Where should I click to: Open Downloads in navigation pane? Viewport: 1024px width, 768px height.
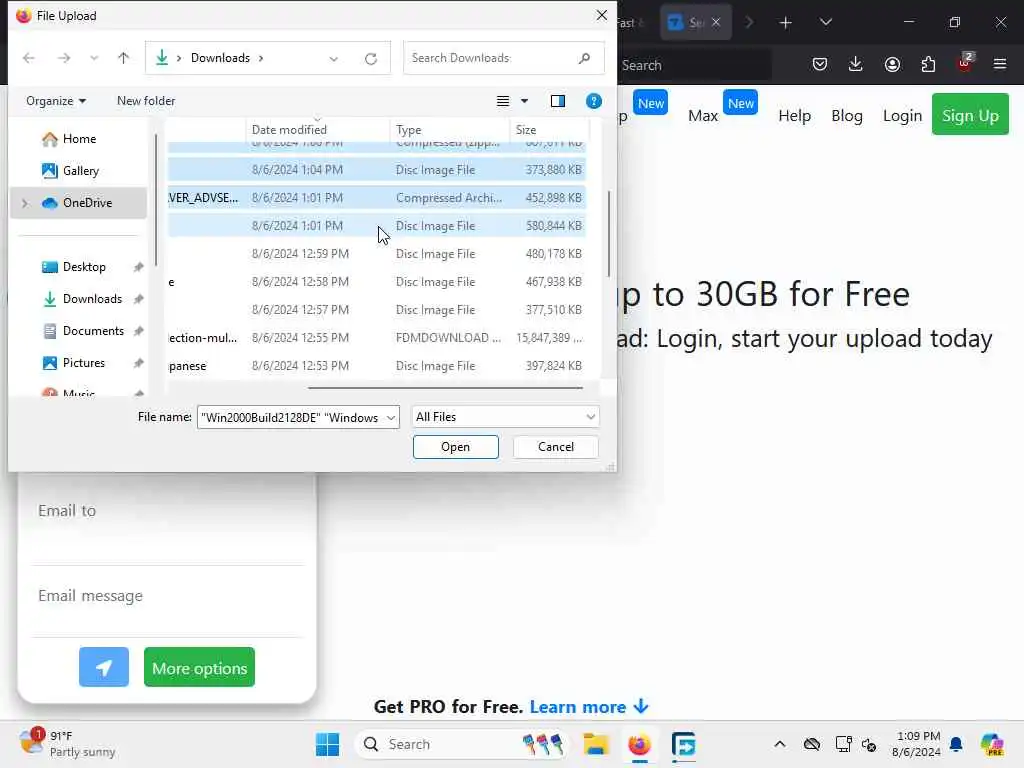pyautogui.click(x=92, y=299)
